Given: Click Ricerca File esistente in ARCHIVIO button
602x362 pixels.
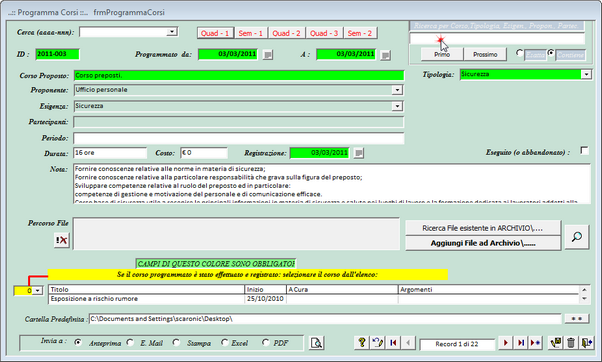Looking at the screenshot, I should pyautogui.click(x=483, y=228).
